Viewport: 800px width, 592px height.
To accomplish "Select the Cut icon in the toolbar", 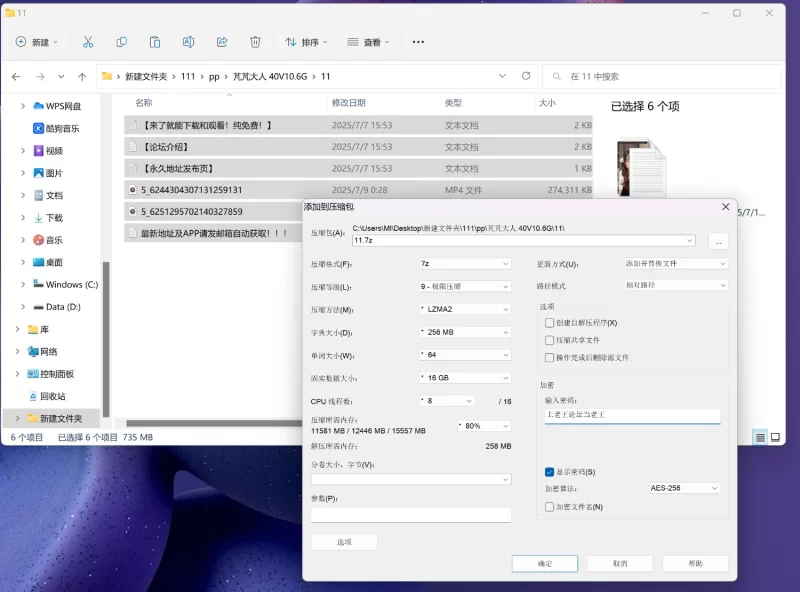I will click(x=87, y=42).
